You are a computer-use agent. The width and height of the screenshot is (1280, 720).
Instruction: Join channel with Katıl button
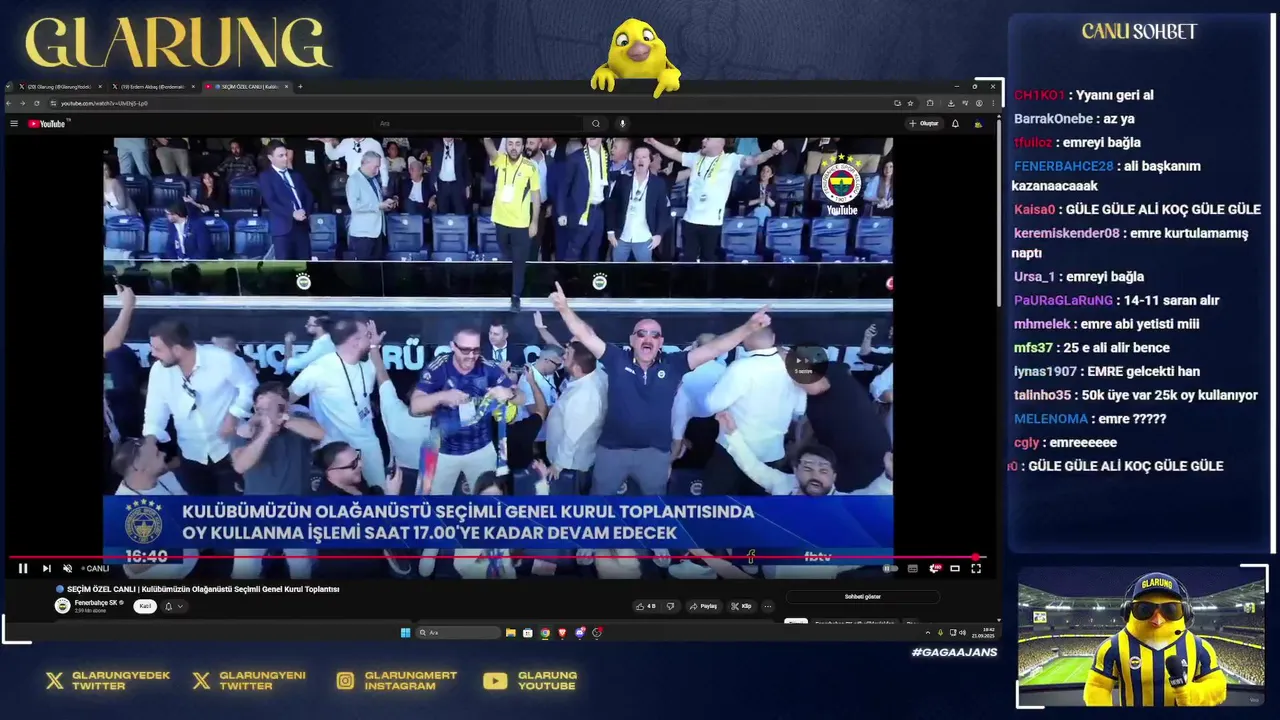pyautogui.click(x=145, y=606)
